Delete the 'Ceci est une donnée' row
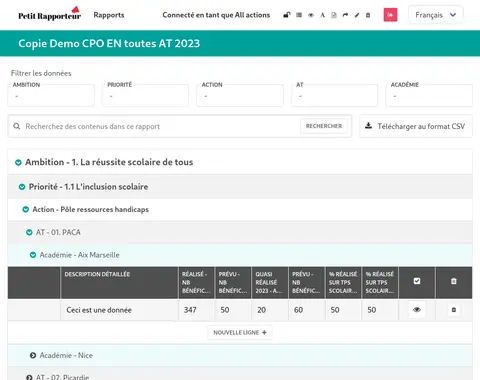This screenshot has width=480, height=380. coord(454,310)
